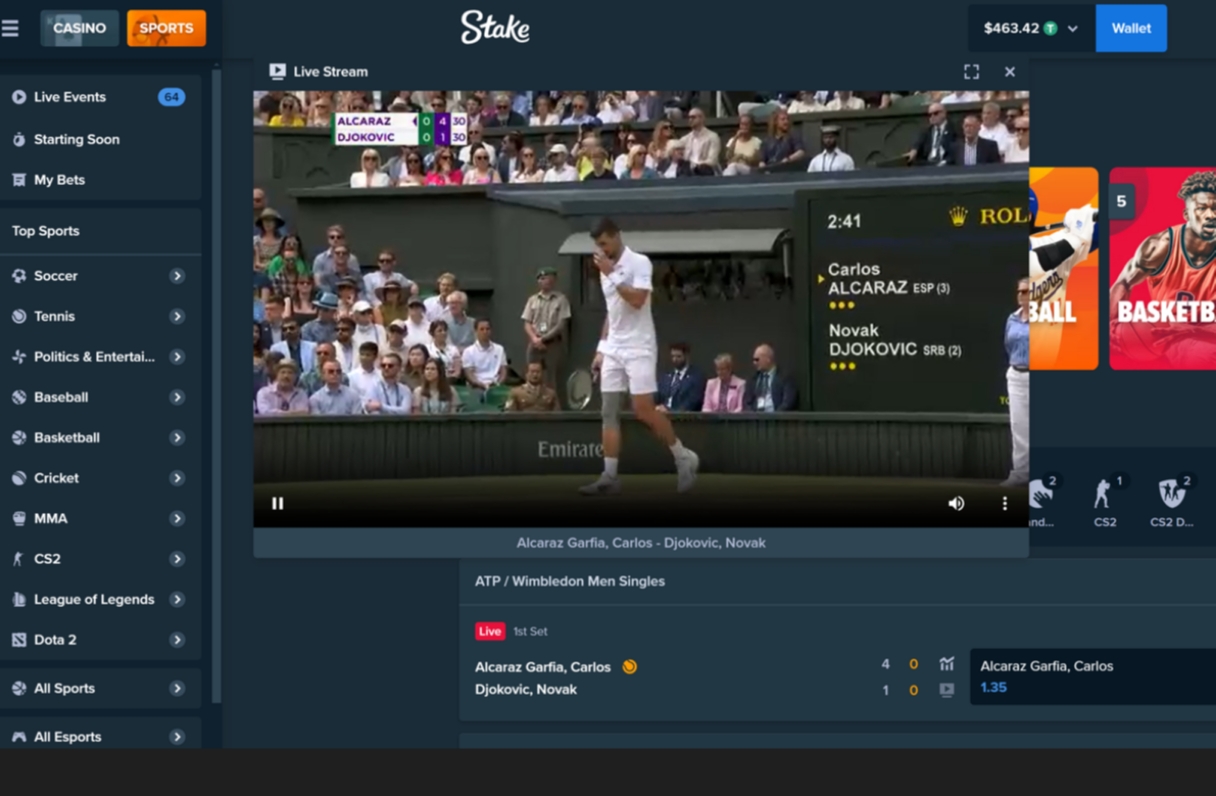The height and width of the screenshot is (796, 1216).
Task: Open the balance currency dropdown
Action: (1031, 28)
